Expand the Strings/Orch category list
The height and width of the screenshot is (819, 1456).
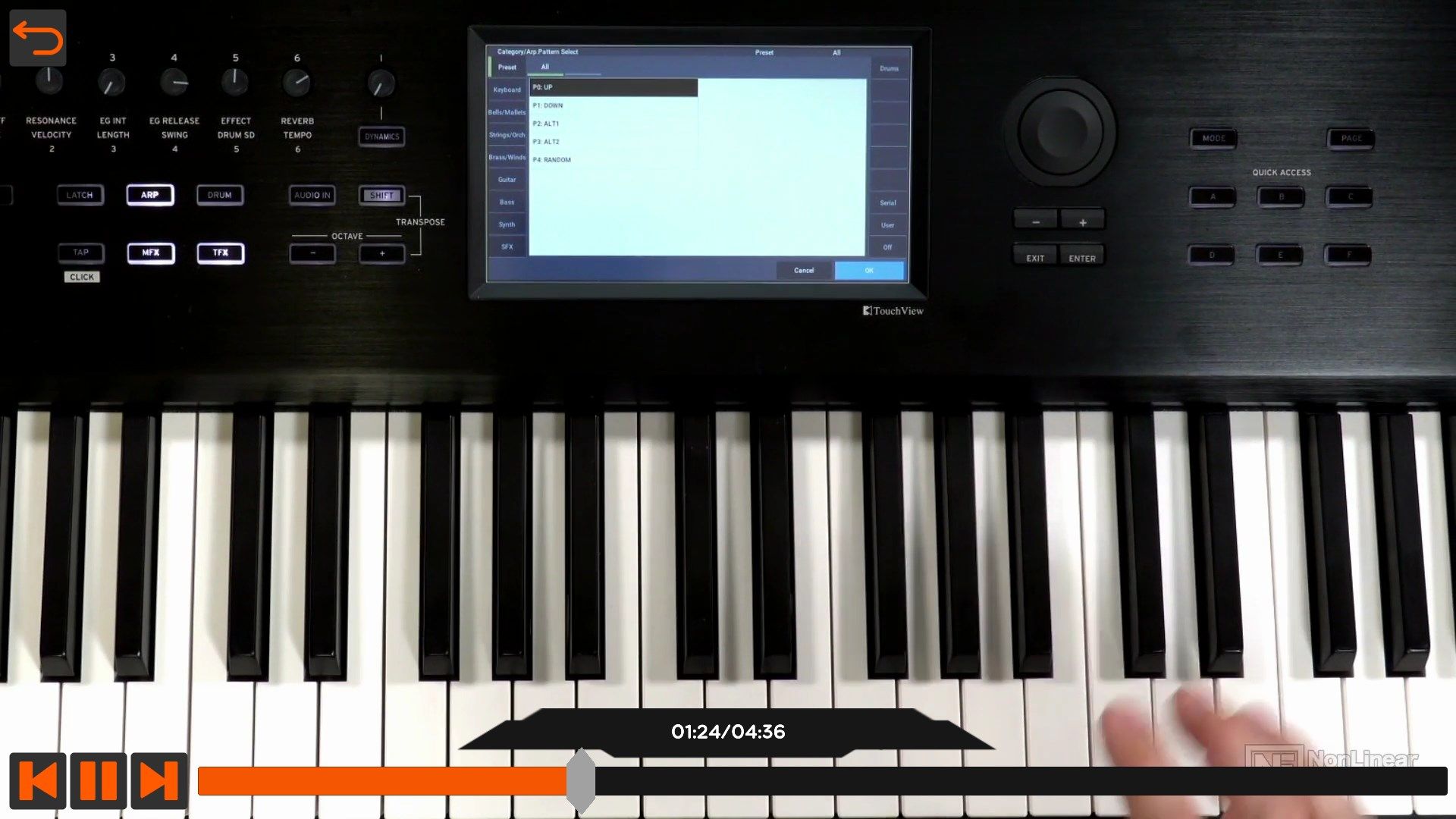[506, 134]
